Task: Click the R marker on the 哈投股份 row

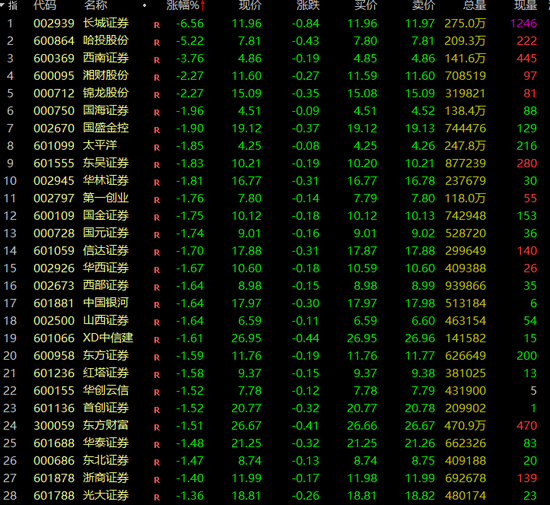Action: coord(157,43)
